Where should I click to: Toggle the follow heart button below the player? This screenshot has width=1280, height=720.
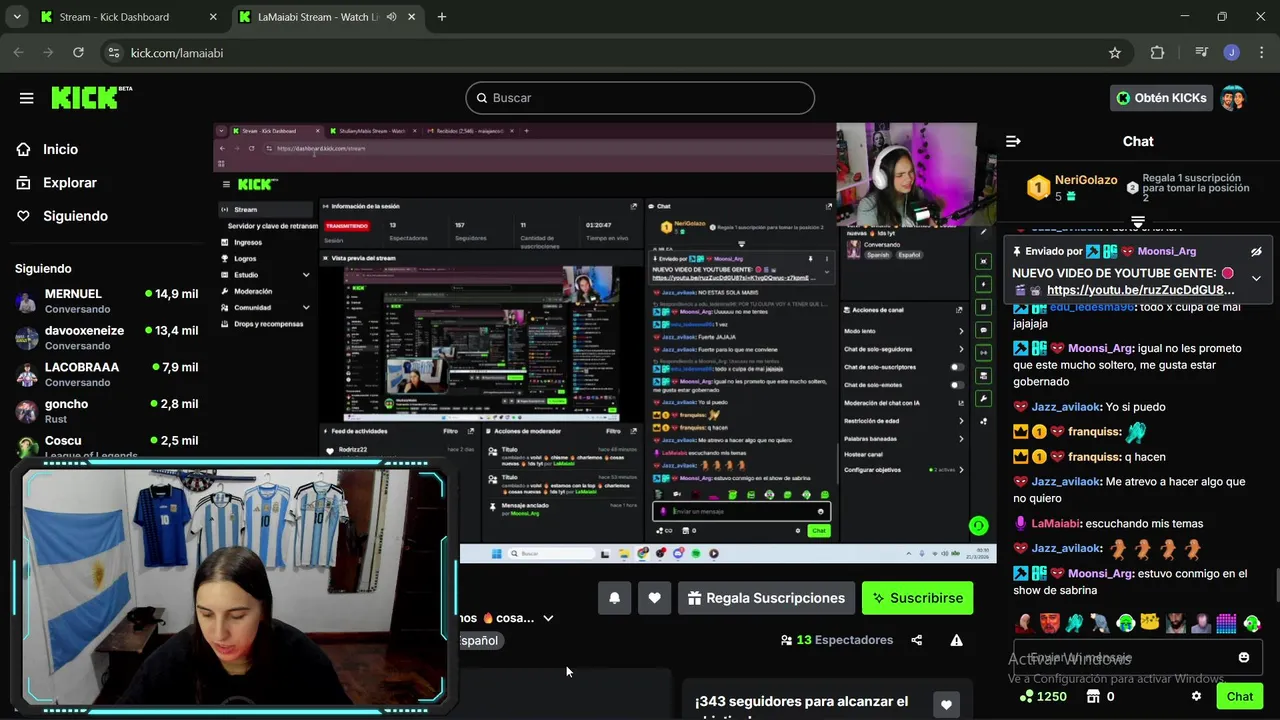654,598
